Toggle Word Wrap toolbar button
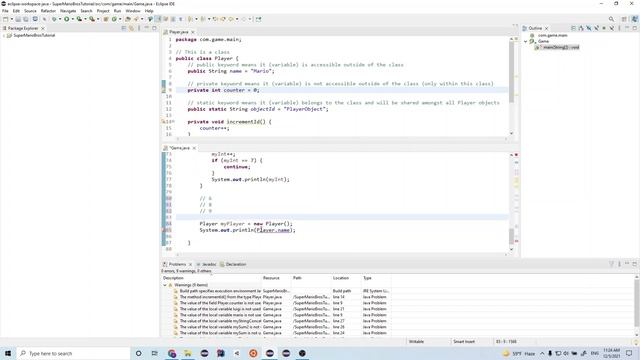The height and width of the screenshot is (360, 640). tap(165, 19)
